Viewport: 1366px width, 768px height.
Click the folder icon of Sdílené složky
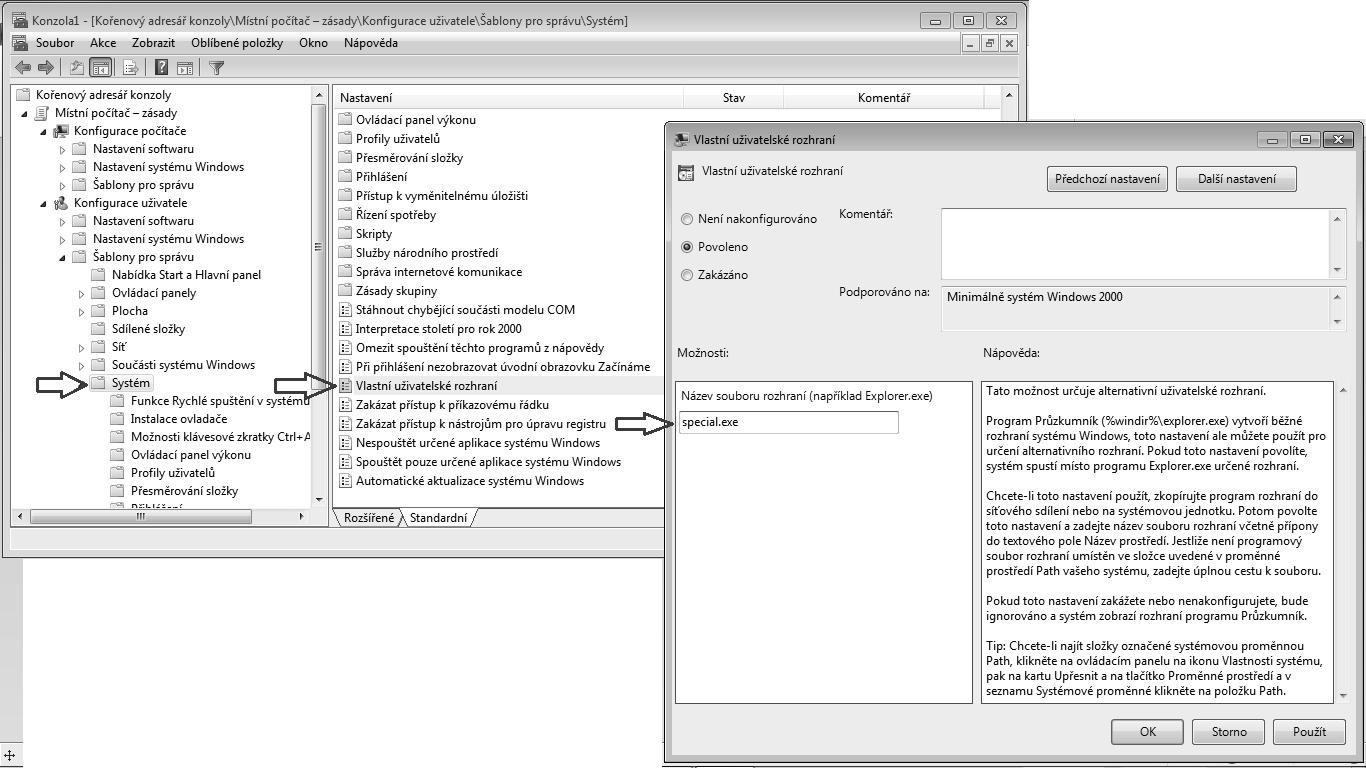coord(98,329)
